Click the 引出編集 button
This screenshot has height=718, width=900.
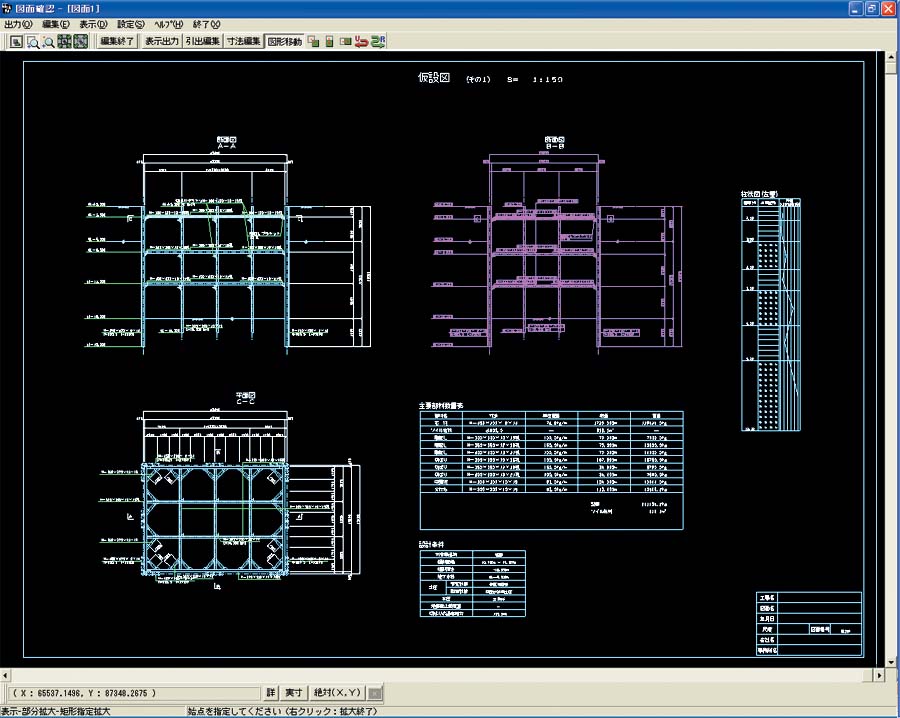(203, 41)
